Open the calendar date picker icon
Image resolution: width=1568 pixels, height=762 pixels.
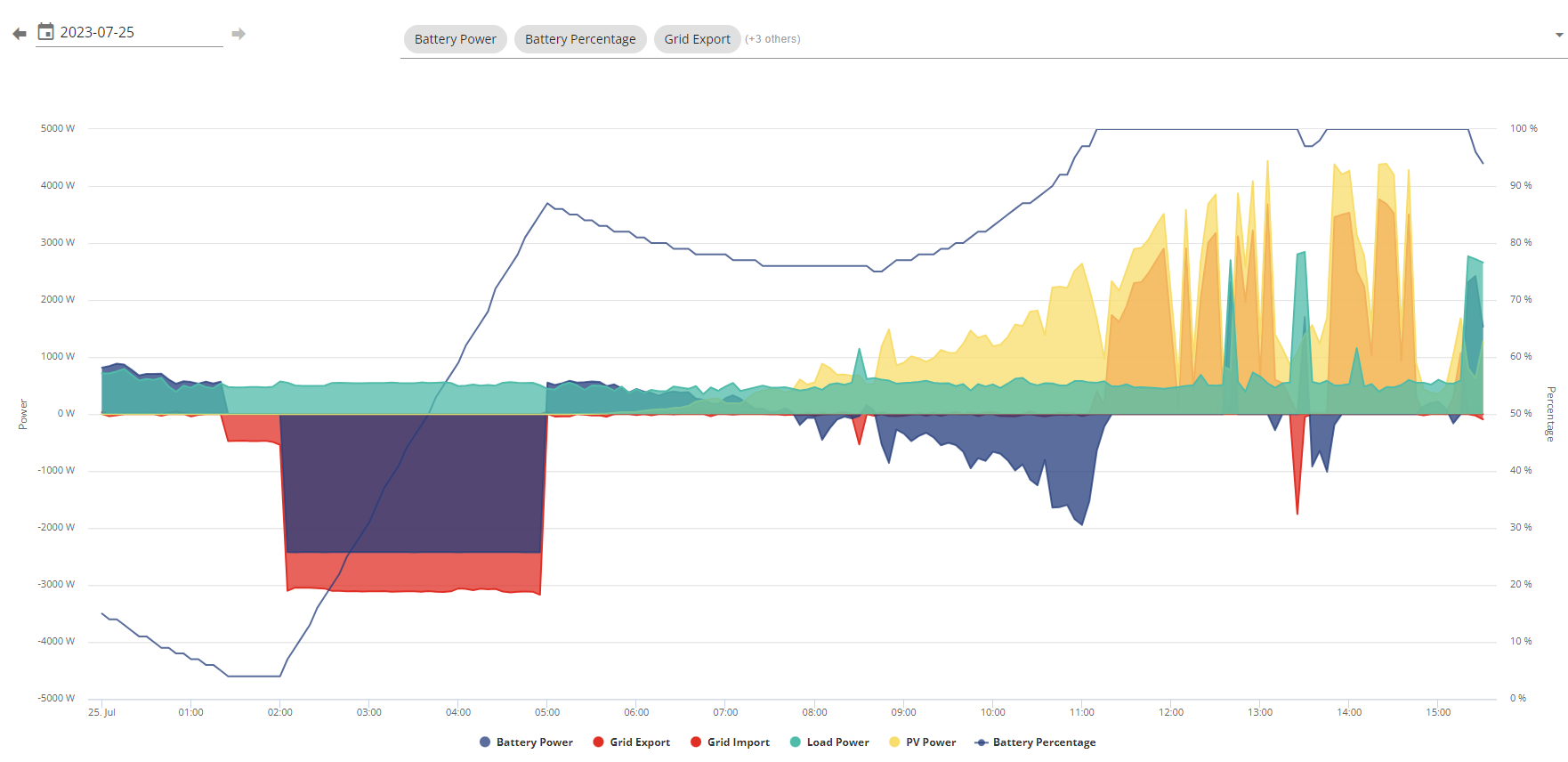[x=45, y=32]
